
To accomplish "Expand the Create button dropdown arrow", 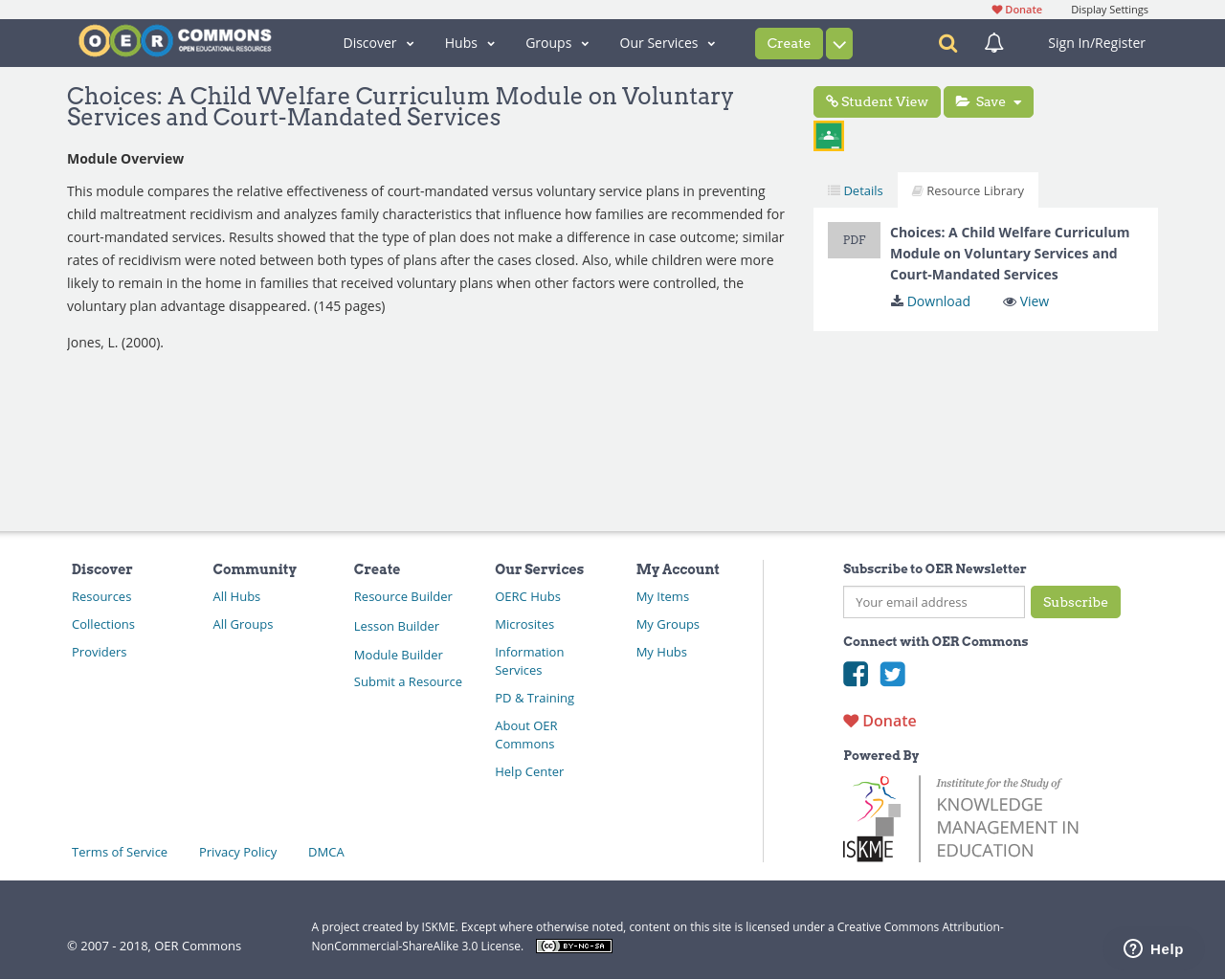I will tap(838, 42).
